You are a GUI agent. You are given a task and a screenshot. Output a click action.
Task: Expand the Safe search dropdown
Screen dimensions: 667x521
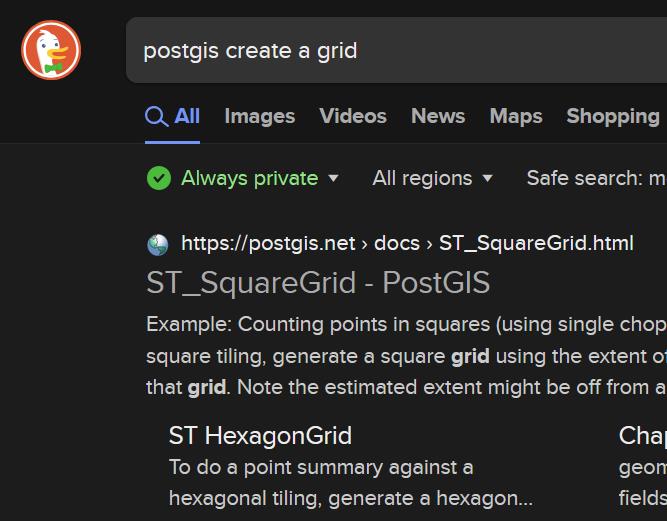pyautogui.click(x=596, y=178)
